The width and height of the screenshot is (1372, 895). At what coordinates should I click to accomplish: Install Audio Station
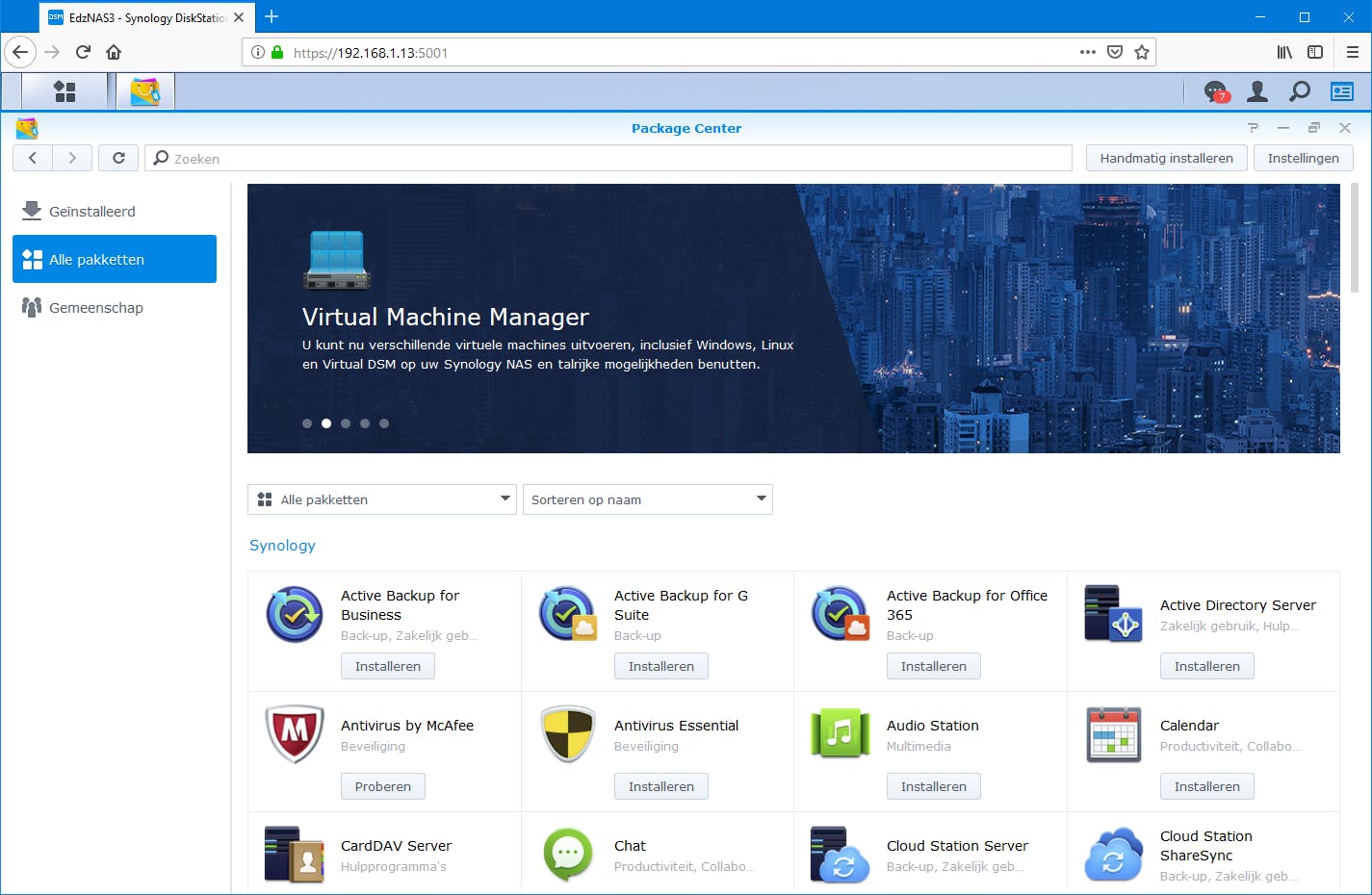point(934,786)
